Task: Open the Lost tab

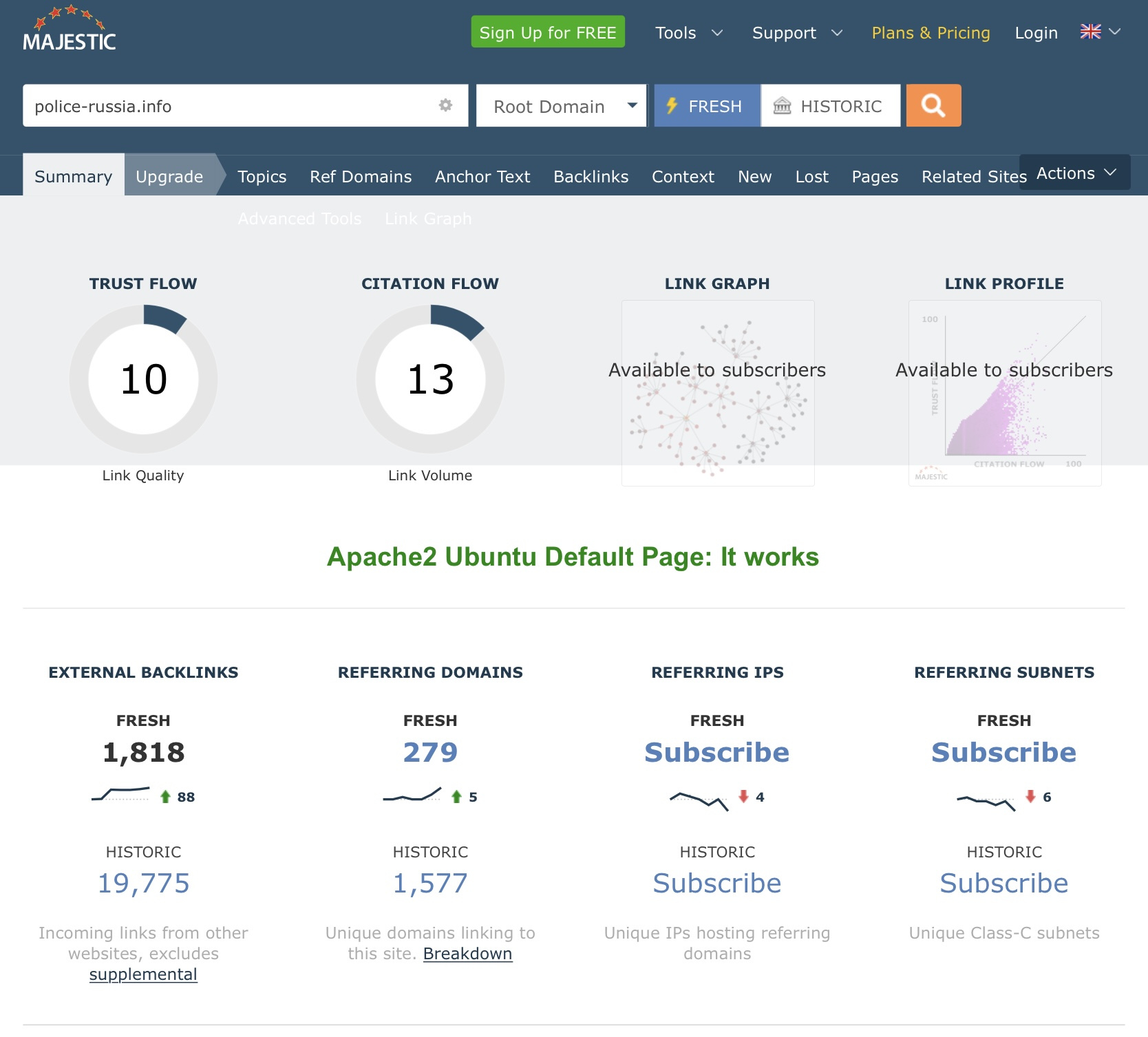Action: (812, 176)
